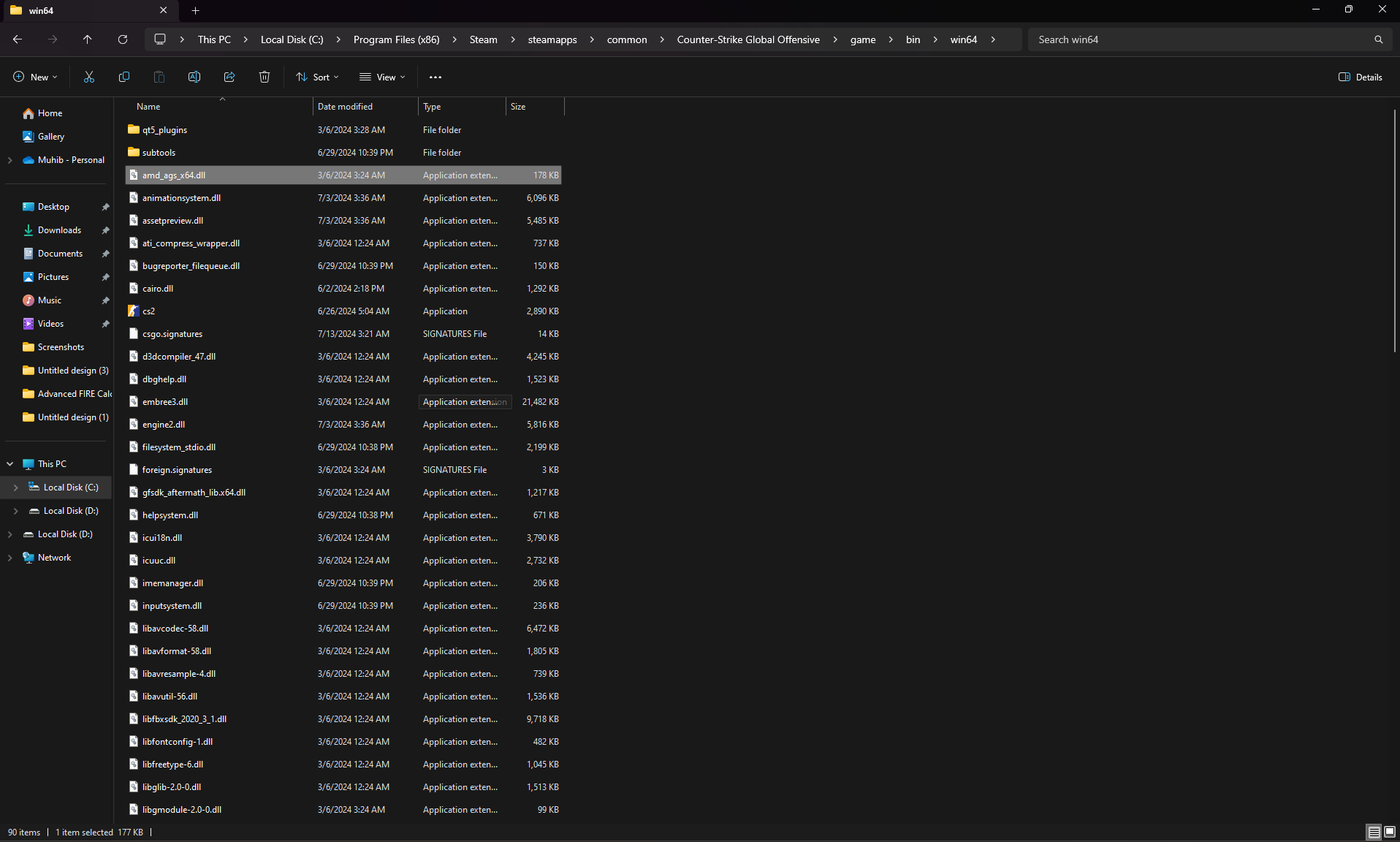
Task: Go up one folder level
Action: [x=88, y=39]
